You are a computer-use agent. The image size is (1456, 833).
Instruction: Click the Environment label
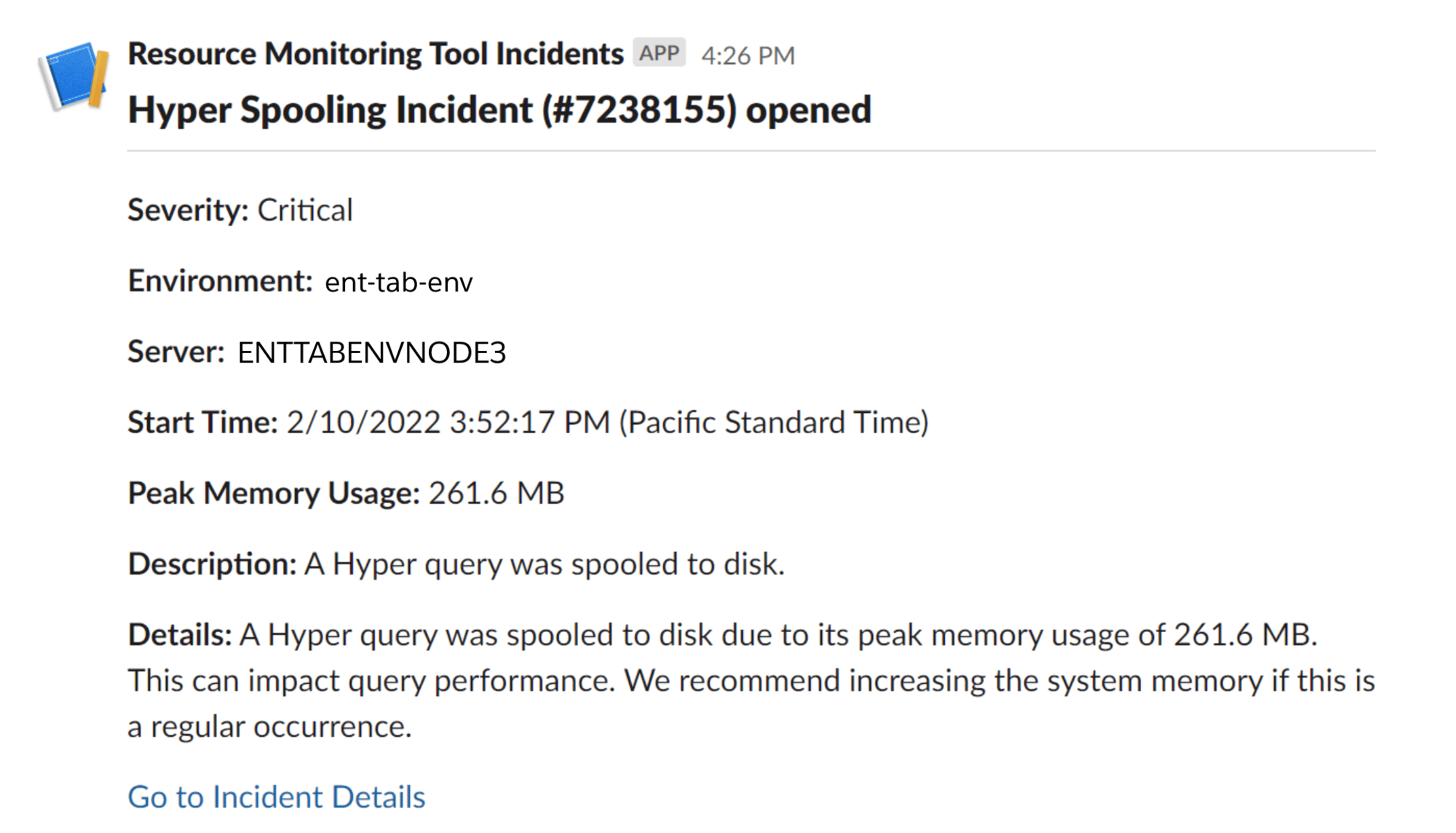coord(221,281)
